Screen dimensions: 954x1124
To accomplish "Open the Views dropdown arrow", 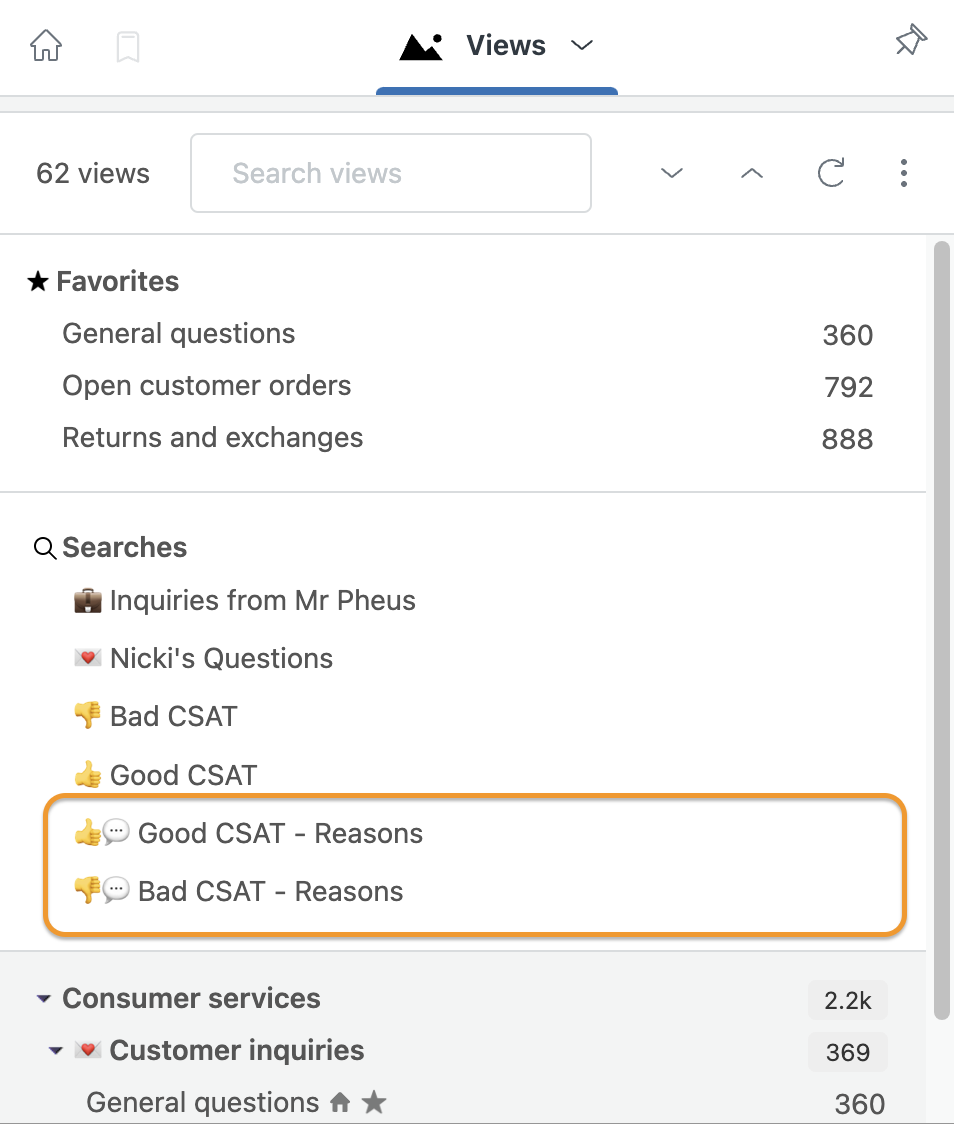I will click(x=582, y=45).
